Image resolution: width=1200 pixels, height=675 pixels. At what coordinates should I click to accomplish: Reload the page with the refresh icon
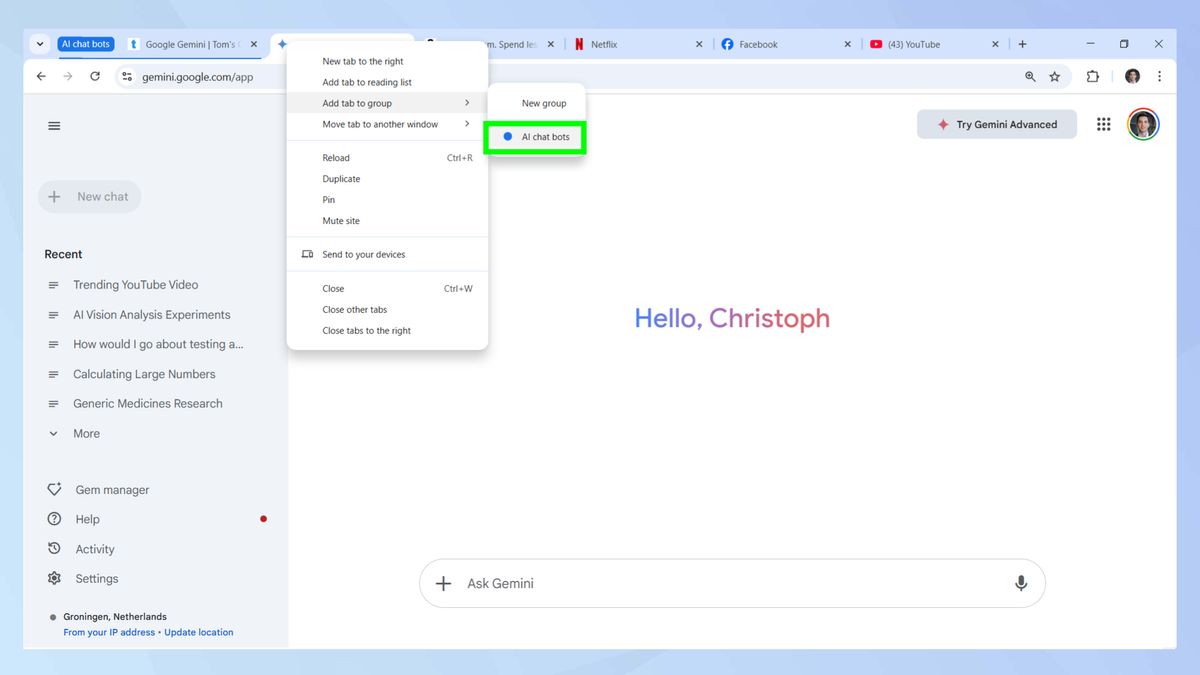pyautogui.click(x=94, y=76)
